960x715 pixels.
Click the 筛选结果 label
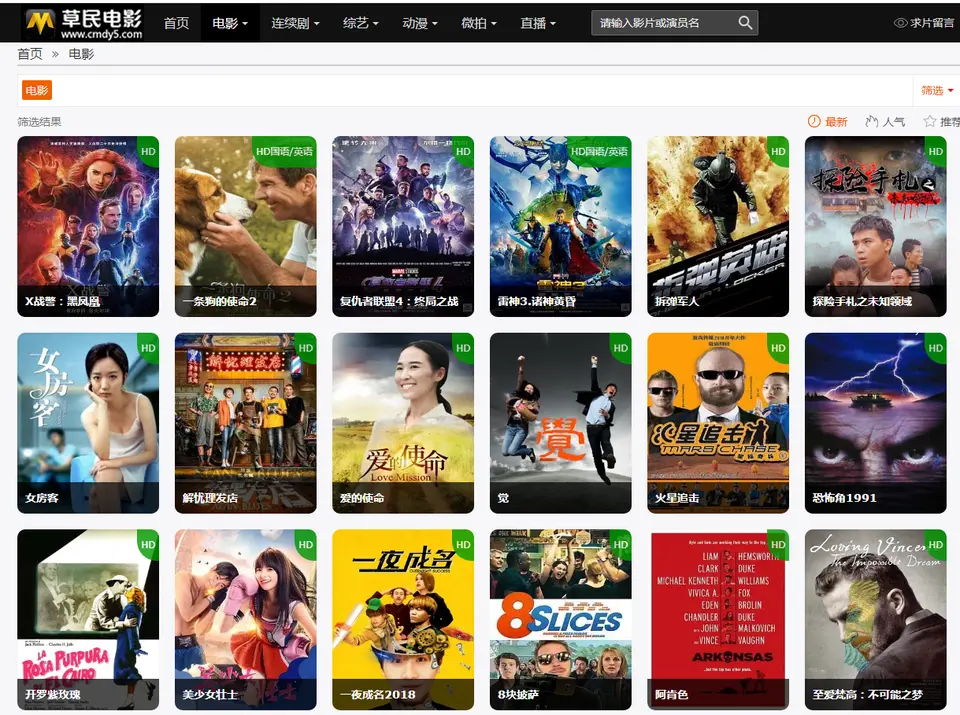pyautogui.click(x=39, y=122)
